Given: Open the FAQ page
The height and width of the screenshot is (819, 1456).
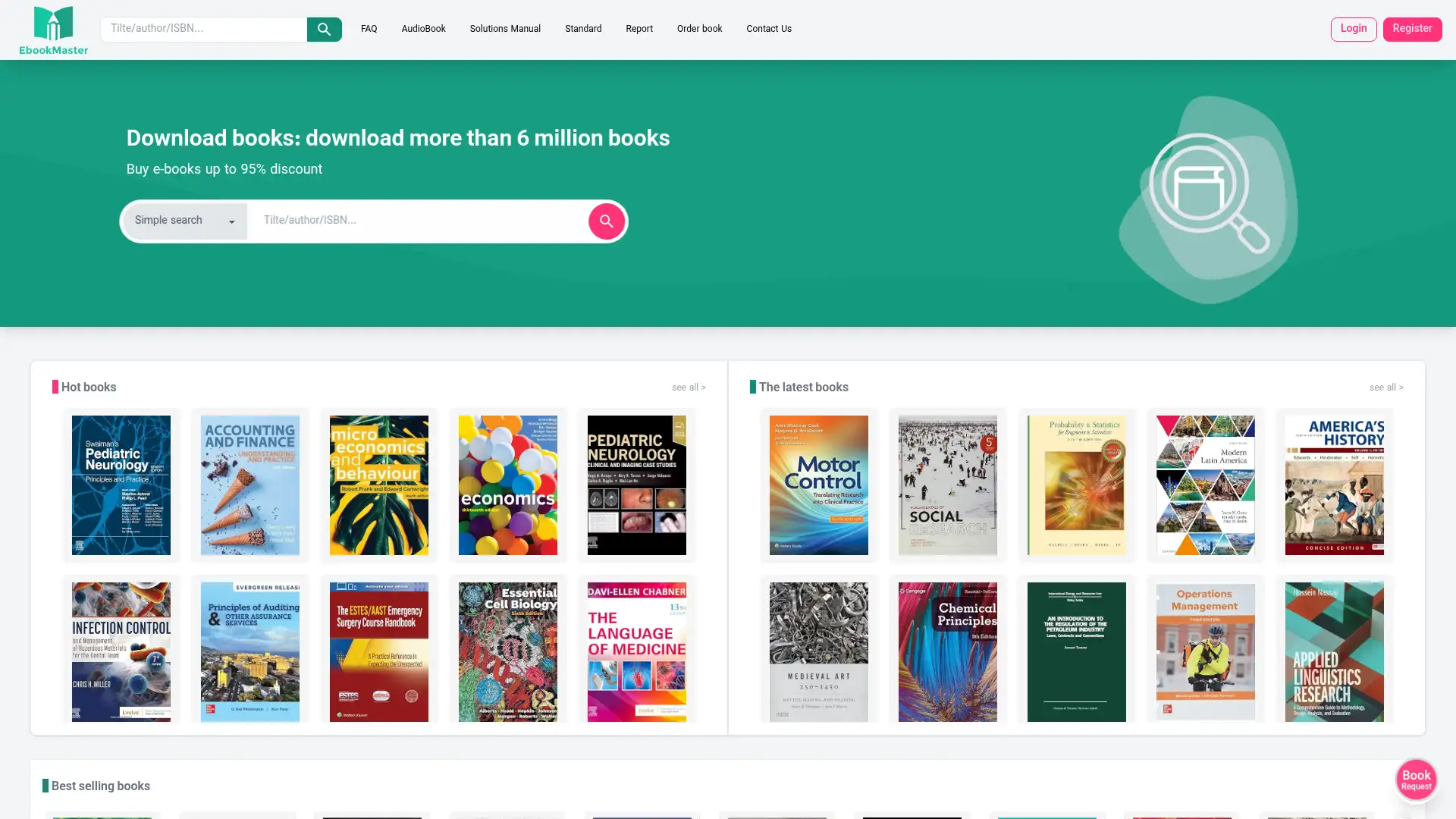Looking at the screenshot, I should point(369,29).
